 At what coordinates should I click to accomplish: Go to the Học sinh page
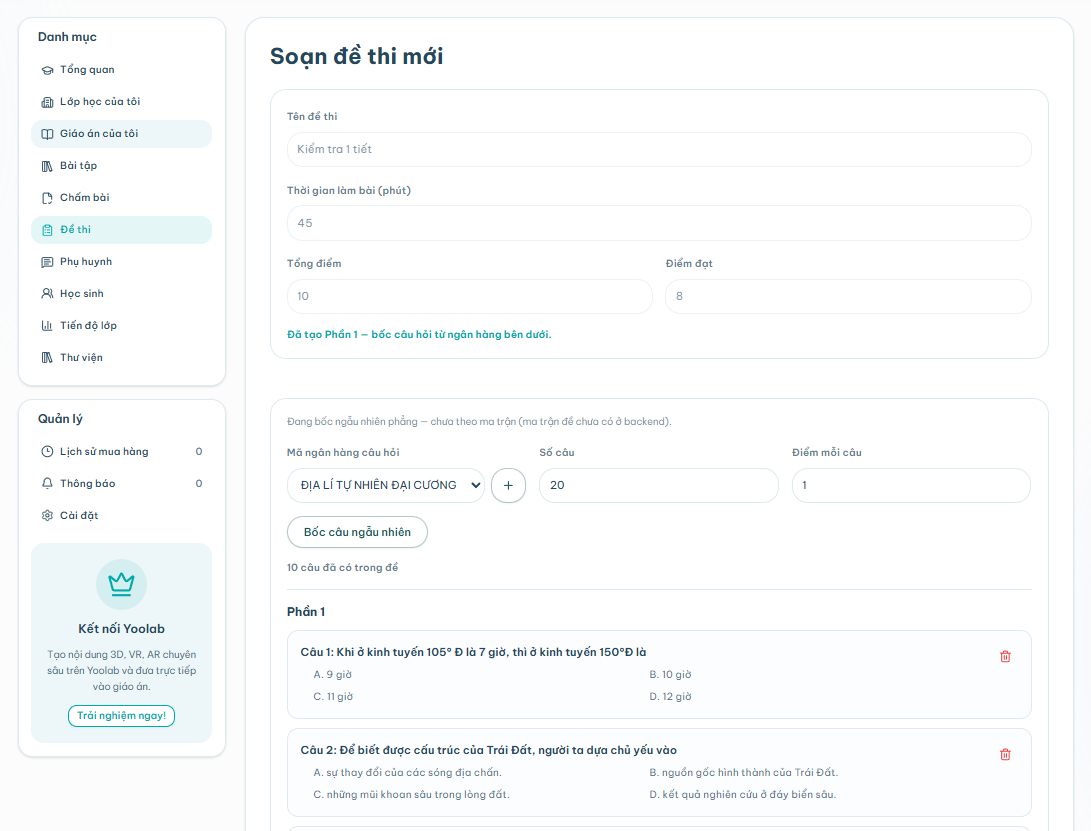click(x=121, y=294)
